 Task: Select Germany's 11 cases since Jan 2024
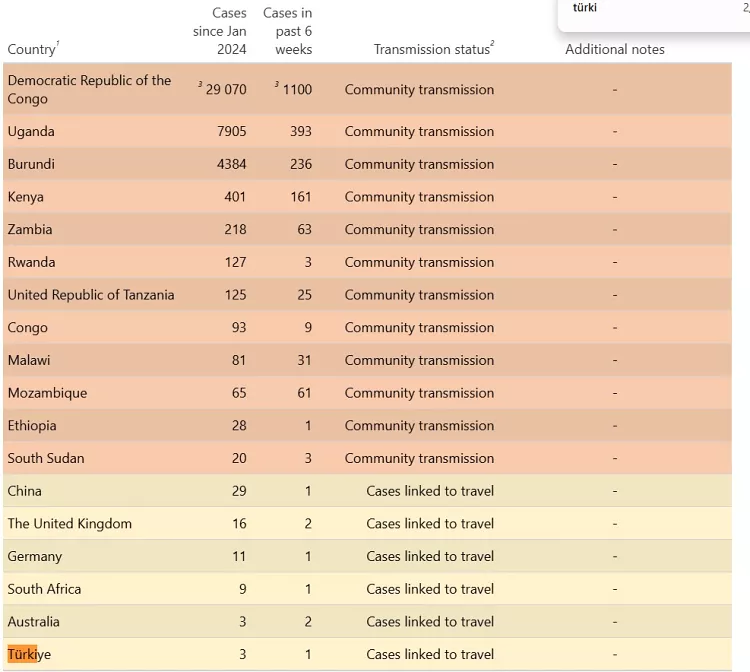[x=238, y=556]
